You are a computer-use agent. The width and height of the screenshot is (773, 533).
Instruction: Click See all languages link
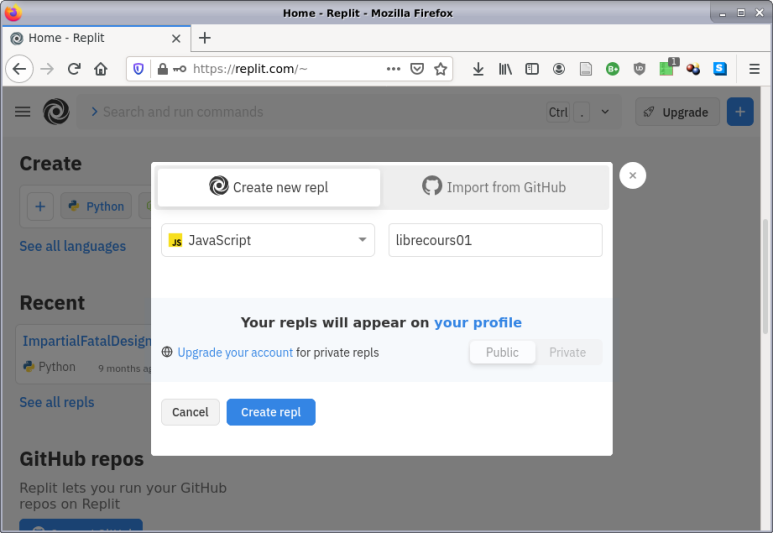point(72,246)
